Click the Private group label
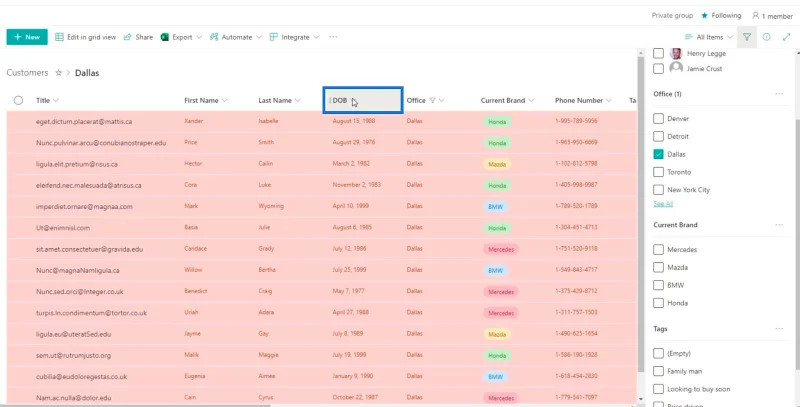Screen dimensions: 800x407 [672, 16]
